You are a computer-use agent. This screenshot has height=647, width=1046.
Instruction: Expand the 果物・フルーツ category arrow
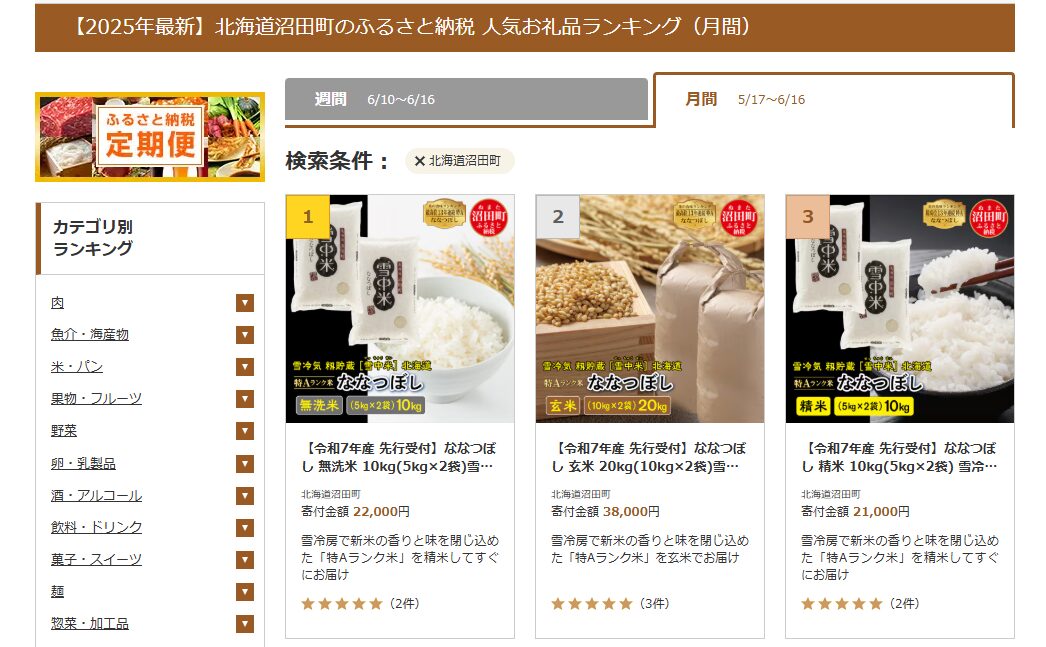click(x=245, y=399)
